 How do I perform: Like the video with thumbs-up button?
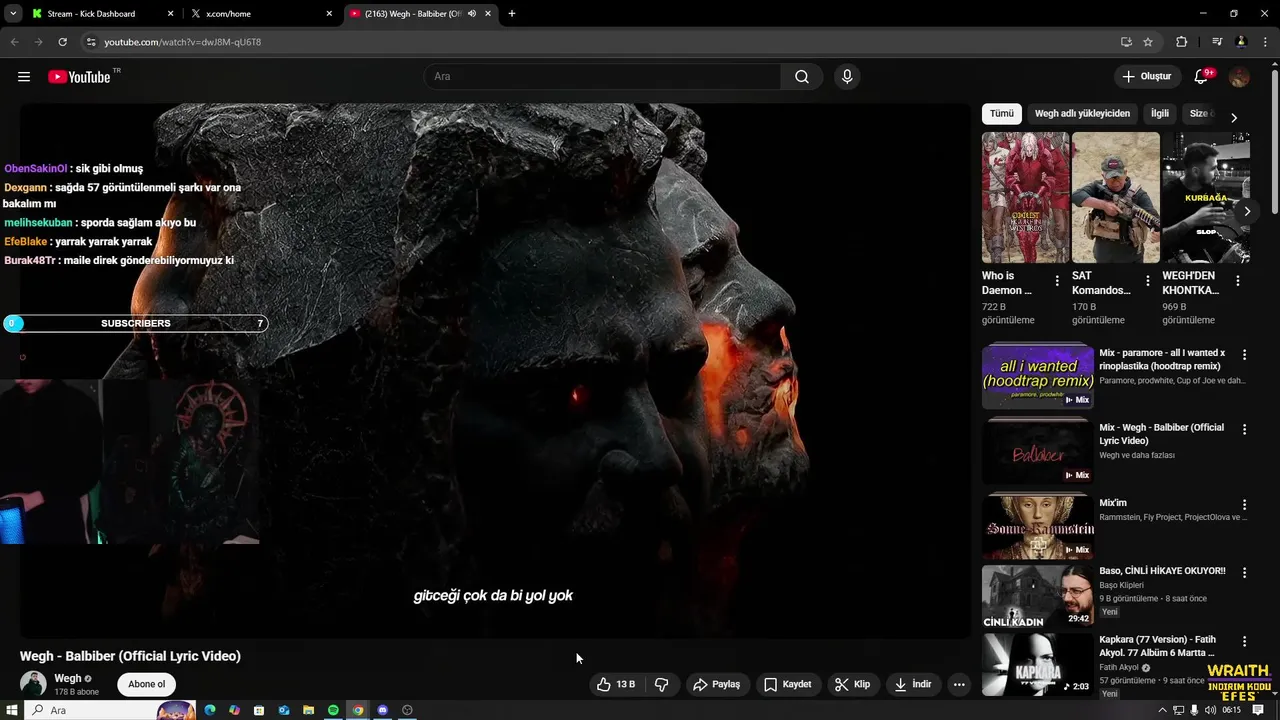616,685
